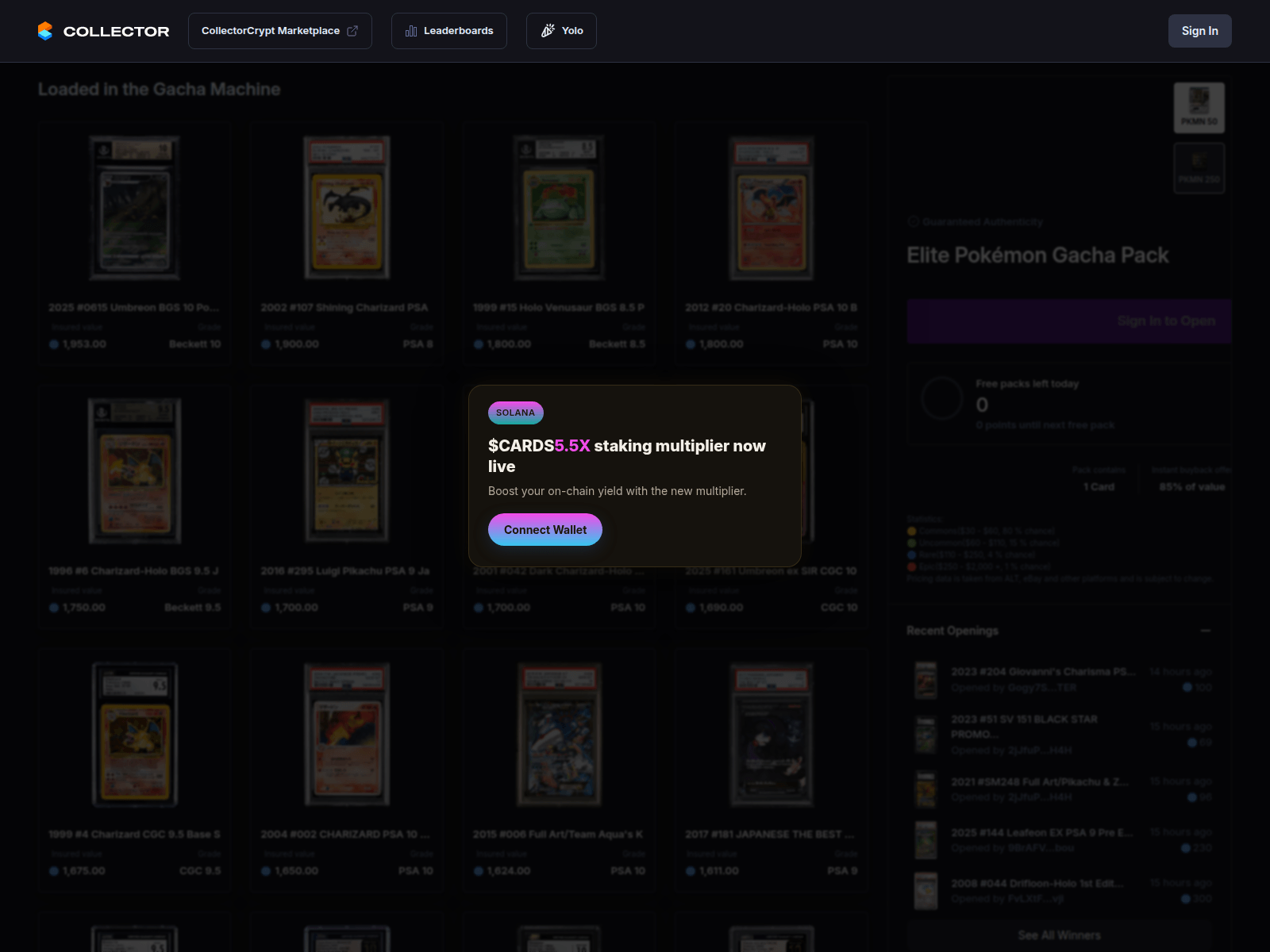This screenshot has height=952, width=1270.
Task: Open the 2016 #295 Luigi Pikachu PSA 9 card
Action: (x=347, y=506)
